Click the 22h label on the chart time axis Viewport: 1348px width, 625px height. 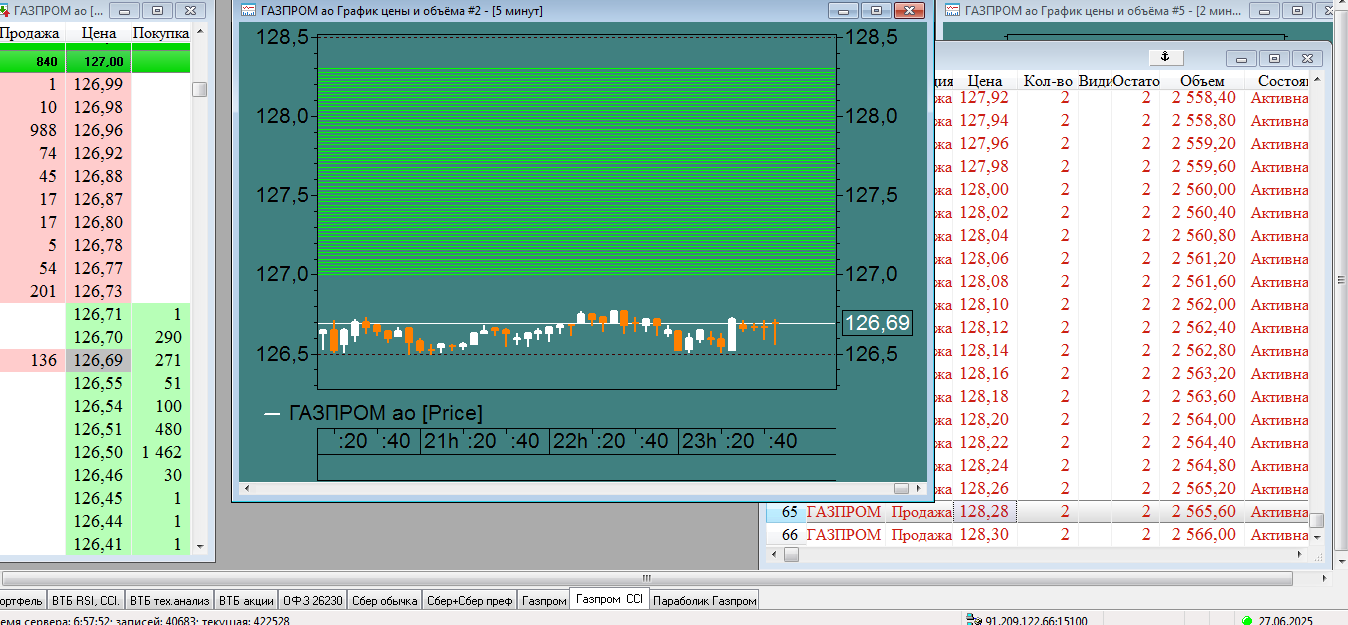point(570,441)
